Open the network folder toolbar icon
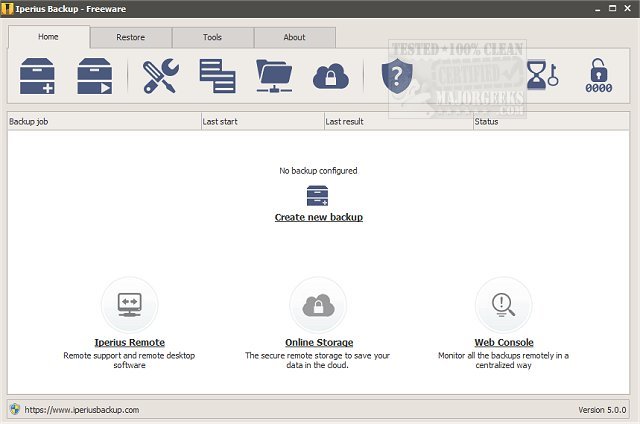This screenshot has height=424, width=640. click(273, 76)
